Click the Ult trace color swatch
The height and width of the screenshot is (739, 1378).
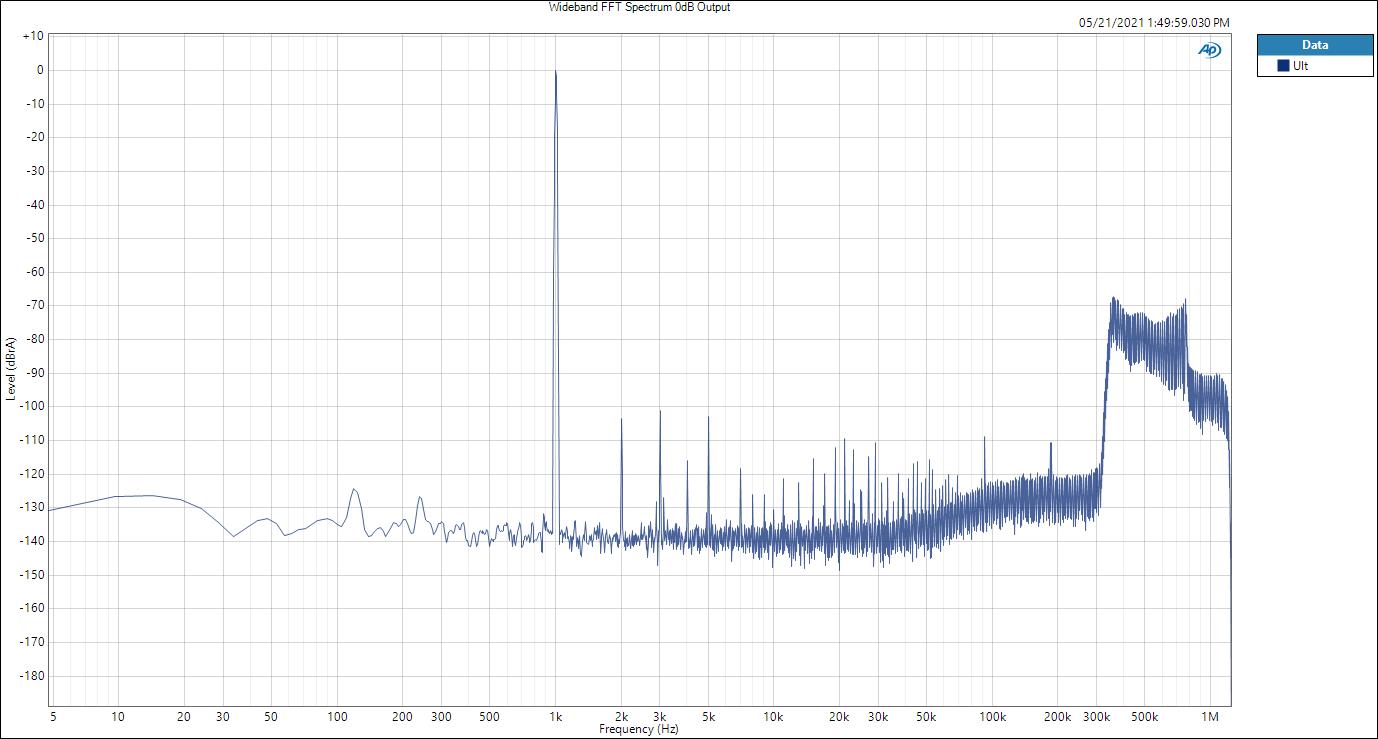pos(1283,66)
